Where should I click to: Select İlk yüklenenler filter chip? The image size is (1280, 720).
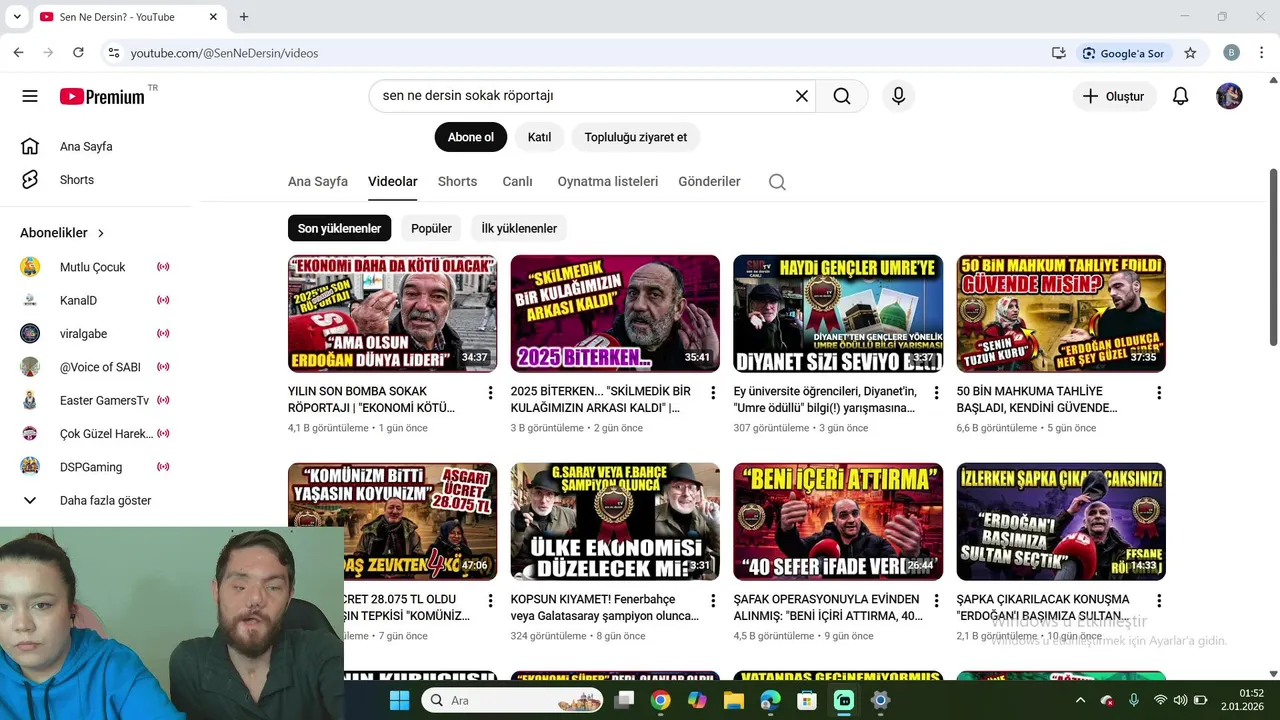pyautogui.click(x=519, y=228)
